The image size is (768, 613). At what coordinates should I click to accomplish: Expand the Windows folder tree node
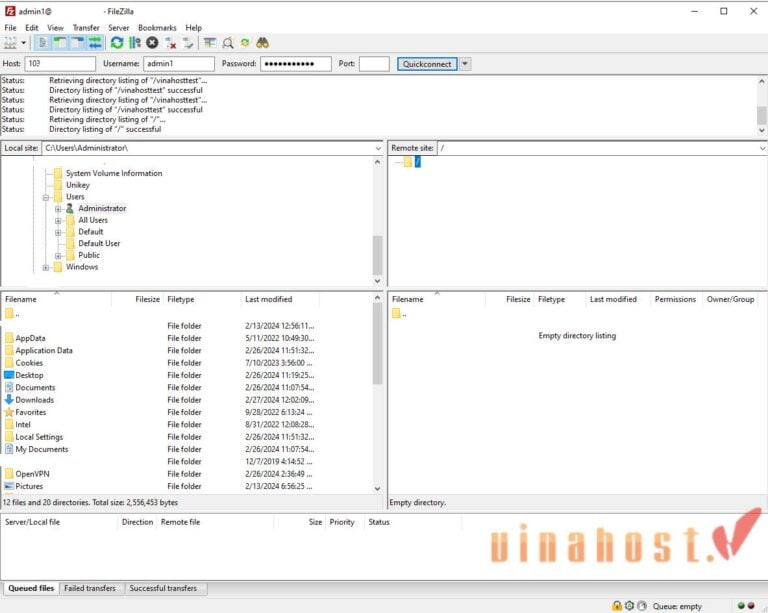click(x=46, y=267)
